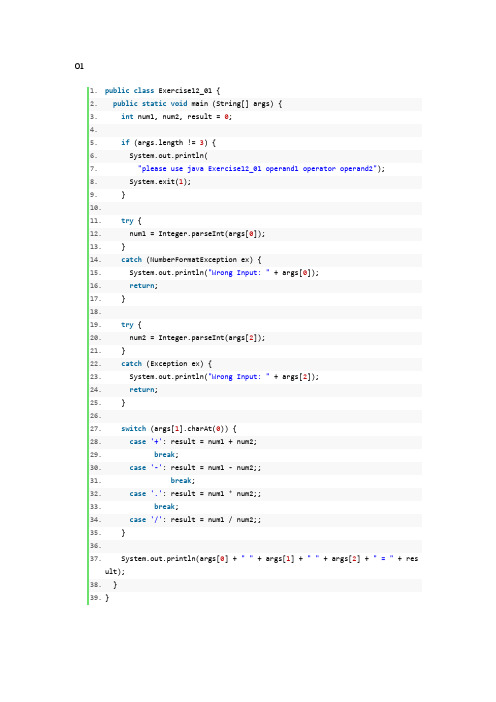Click the closing brace on line 38

click(x=115, y=584)
